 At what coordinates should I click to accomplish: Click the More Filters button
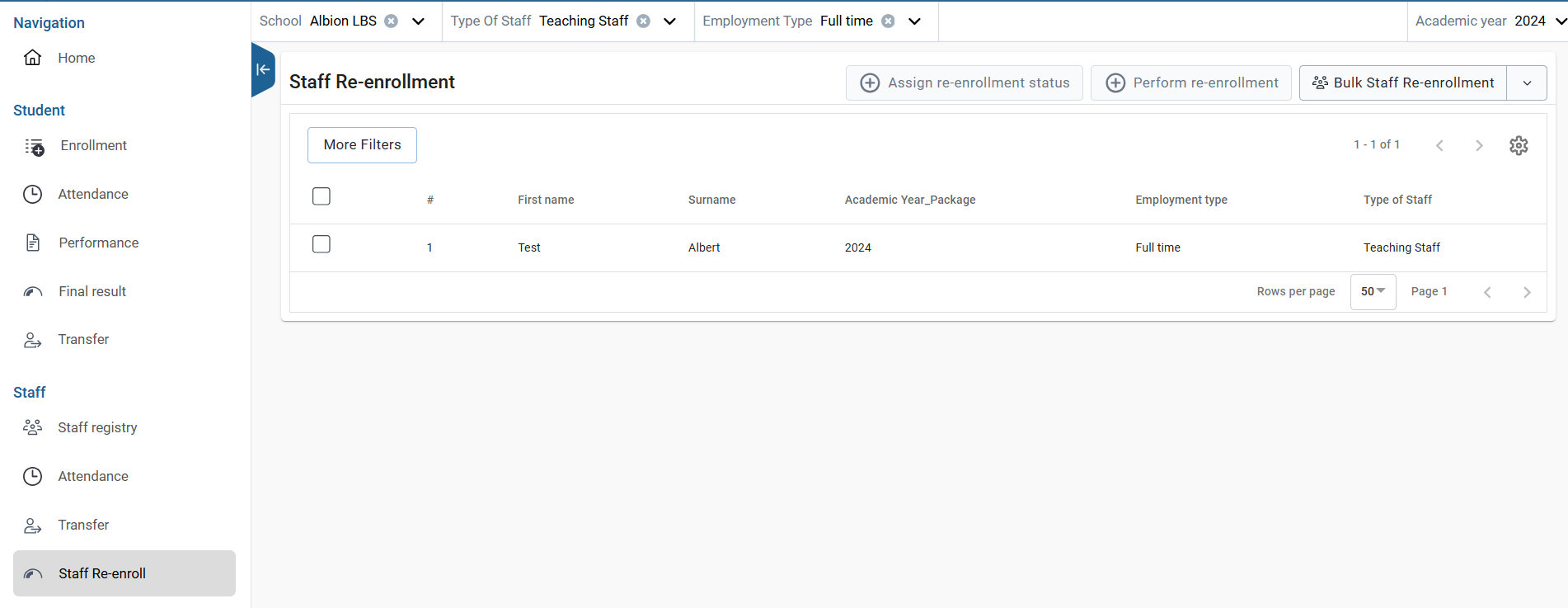pyautogui.click(x=362, y=145)
